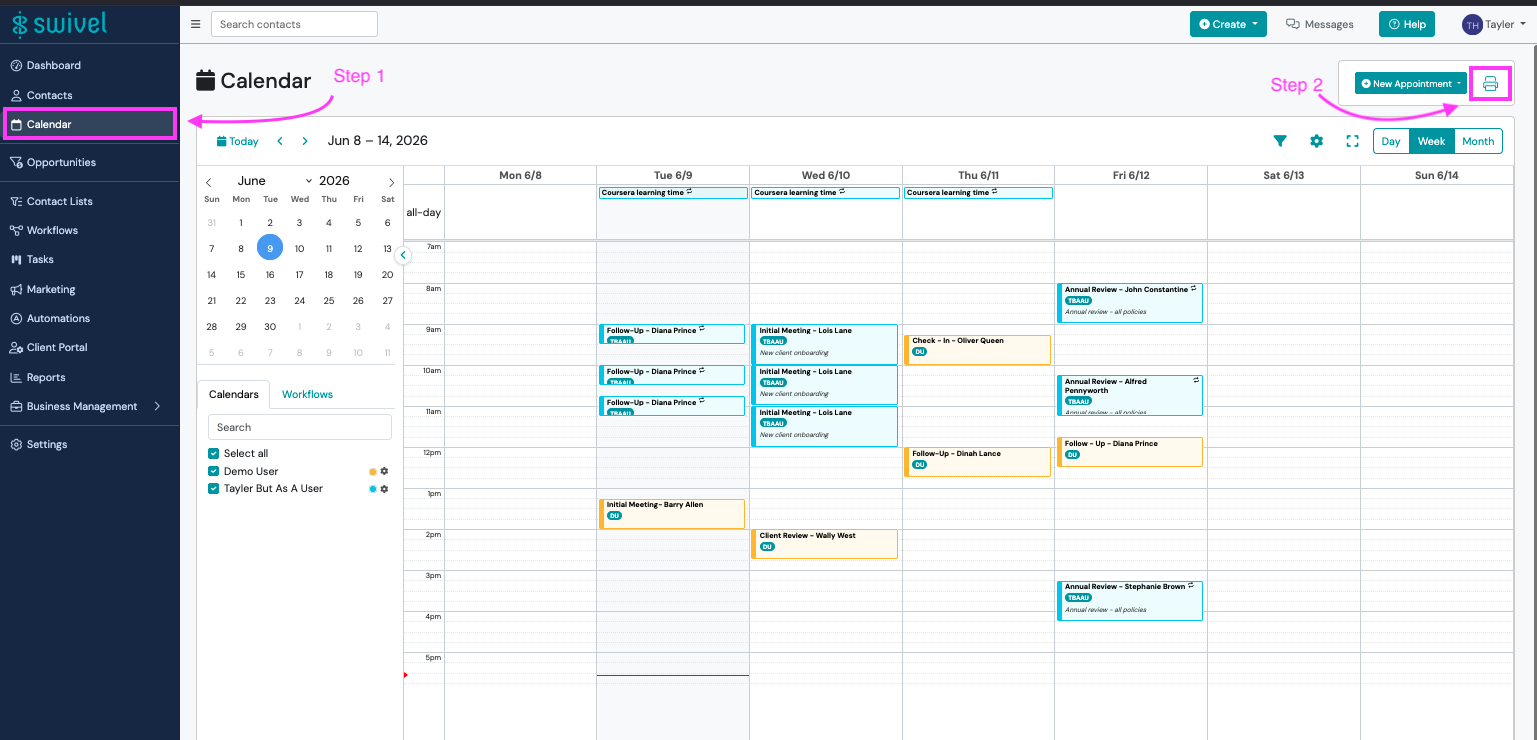The image size is (1537, 740).
Task: Collapse the calendar side panel chevron
Action: 403,255
